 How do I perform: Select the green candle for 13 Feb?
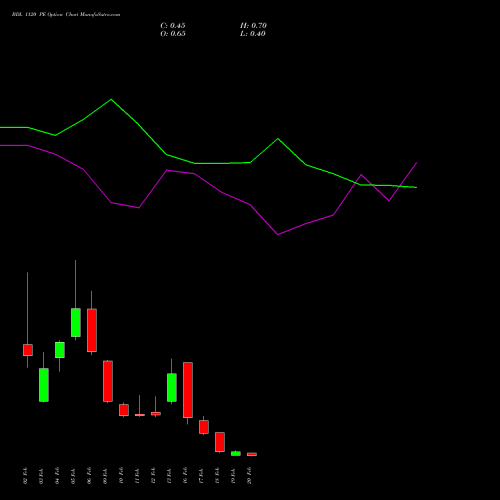coord(172,387)
